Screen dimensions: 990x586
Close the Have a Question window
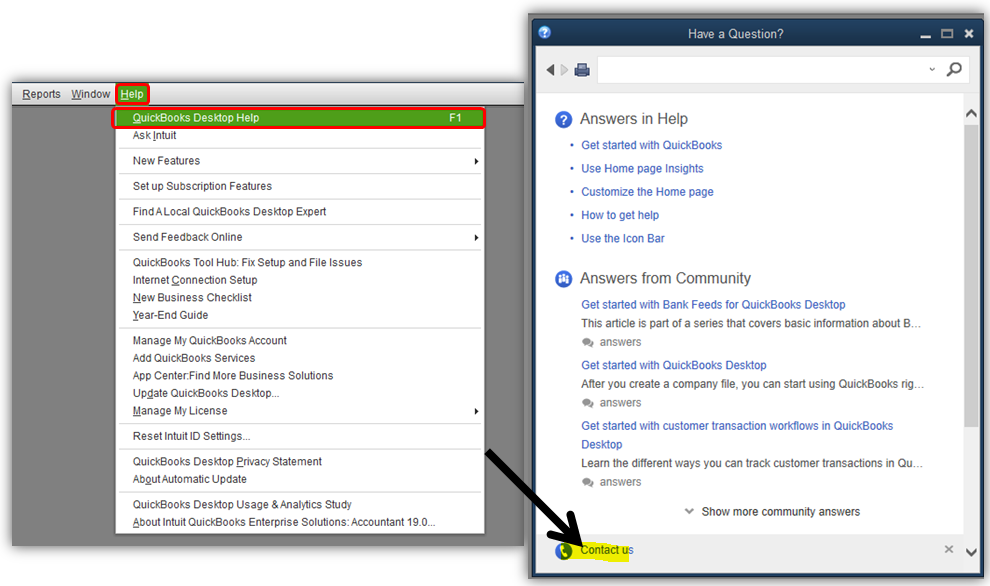(x=969, y=33)
